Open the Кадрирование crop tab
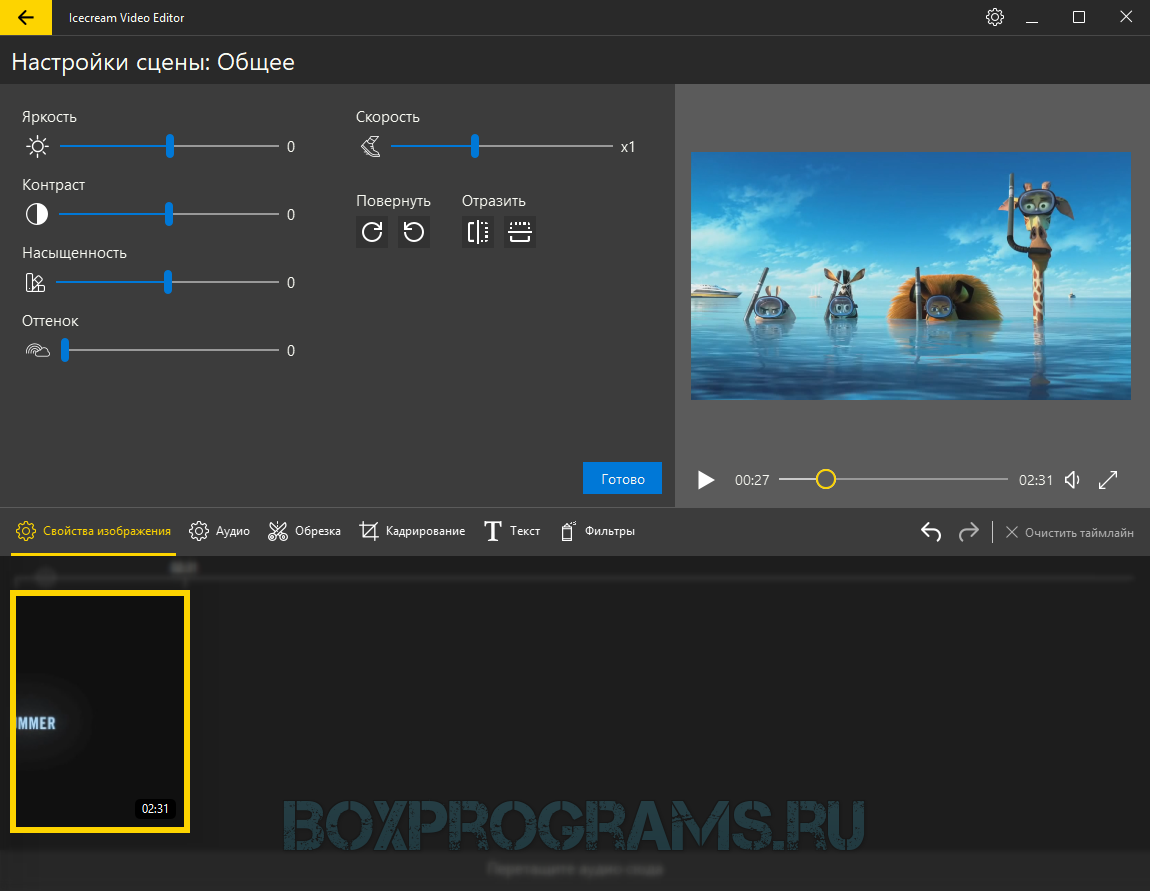Viewport: 1150px width, 891px height. tap(412, 531)
